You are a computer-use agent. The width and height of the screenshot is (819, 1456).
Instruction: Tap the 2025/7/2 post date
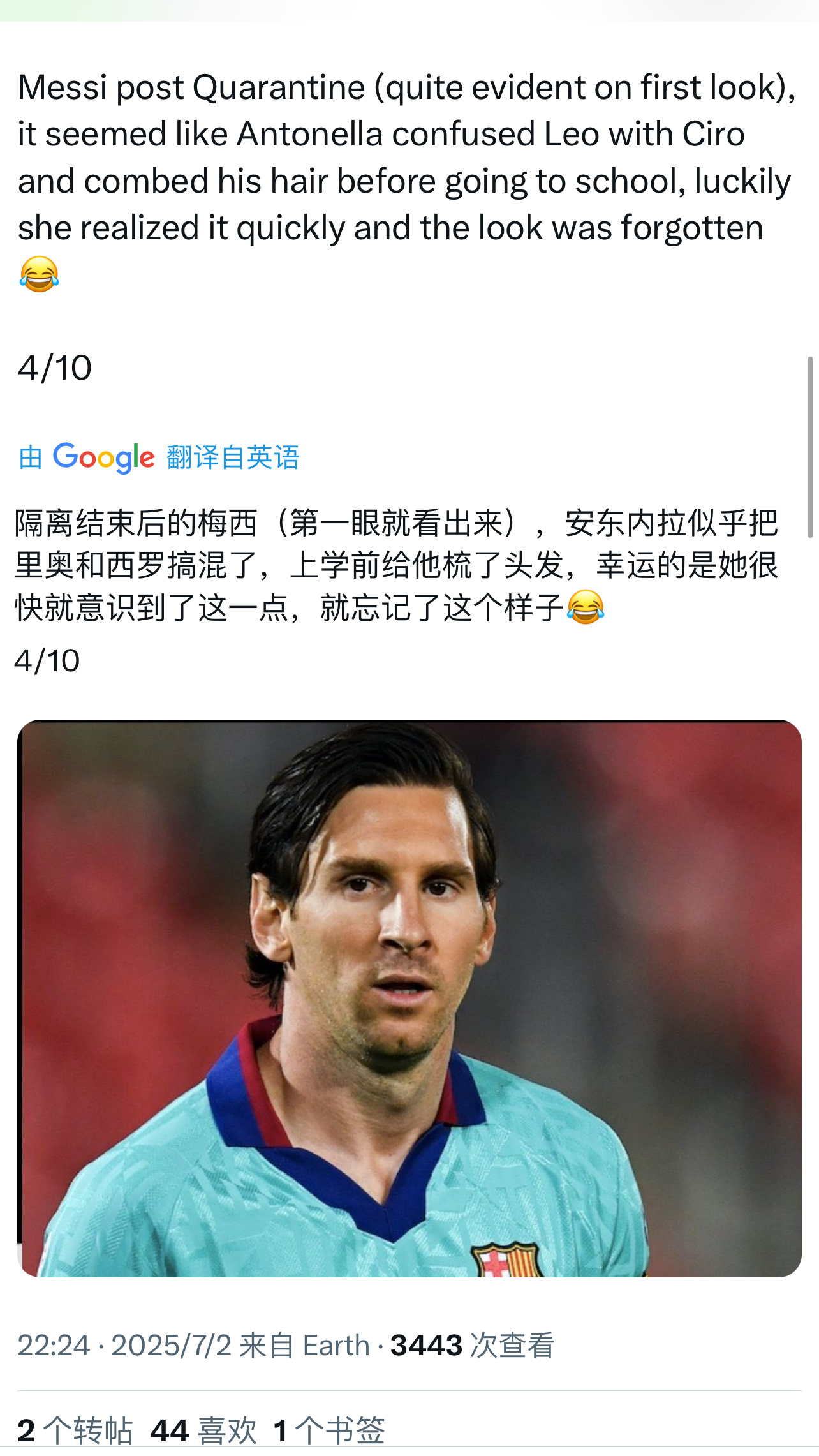pos(171,1346)
